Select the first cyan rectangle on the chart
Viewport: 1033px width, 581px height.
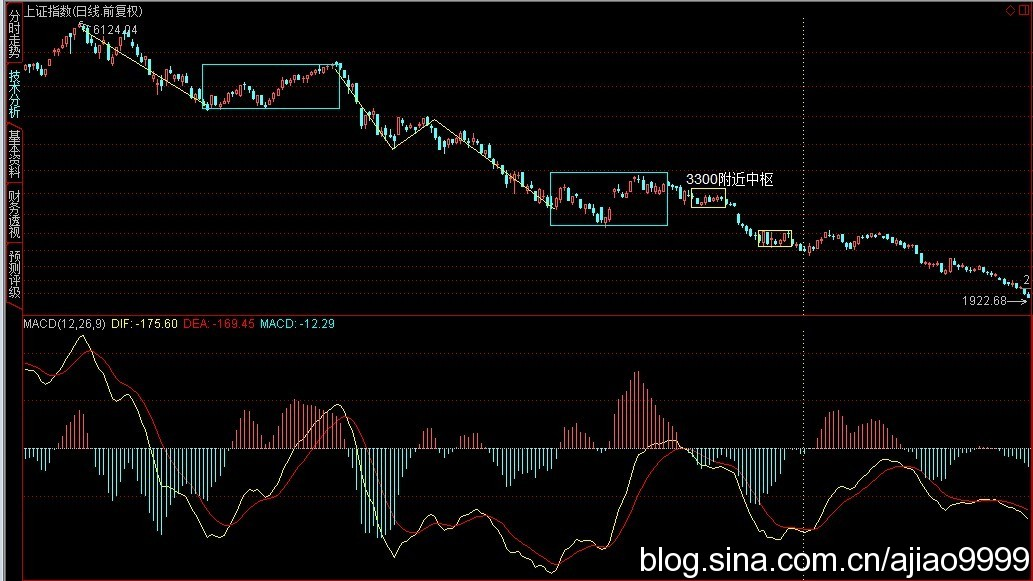click(270, 65)
